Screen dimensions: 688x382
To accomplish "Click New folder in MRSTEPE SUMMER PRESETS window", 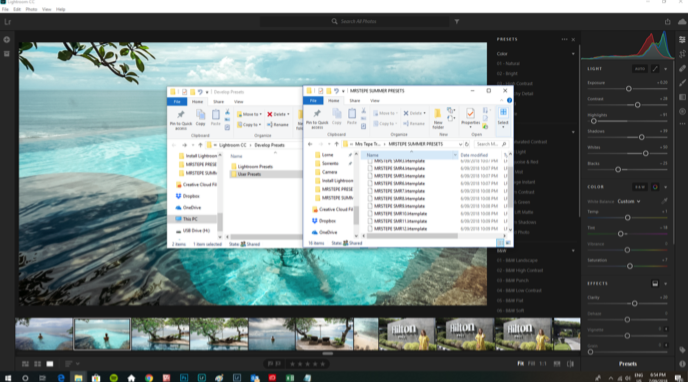I will pos(437,118).
